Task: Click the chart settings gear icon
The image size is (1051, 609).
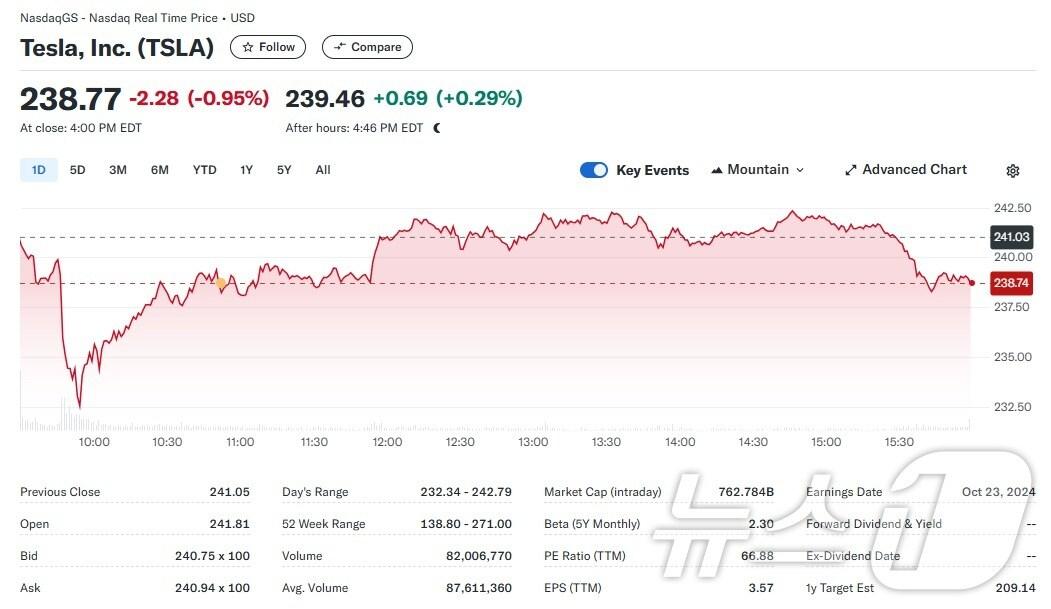Action: [x=1012, y=171]
